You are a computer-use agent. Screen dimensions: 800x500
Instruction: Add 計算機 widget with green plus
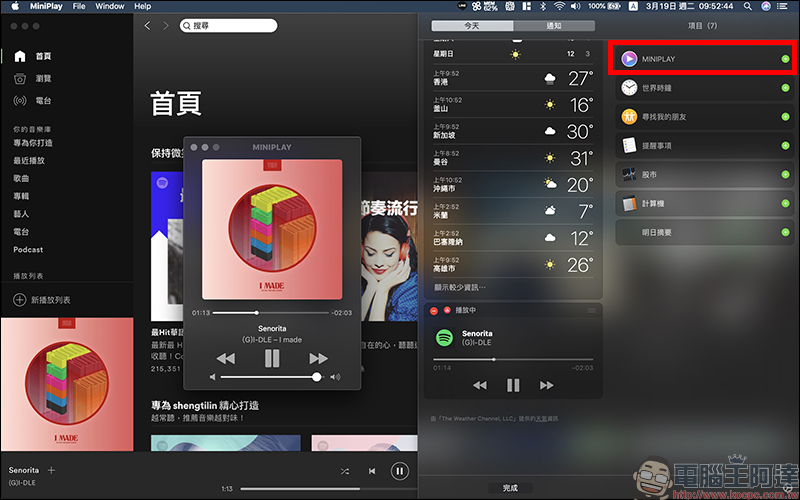(x=785, y=203)
